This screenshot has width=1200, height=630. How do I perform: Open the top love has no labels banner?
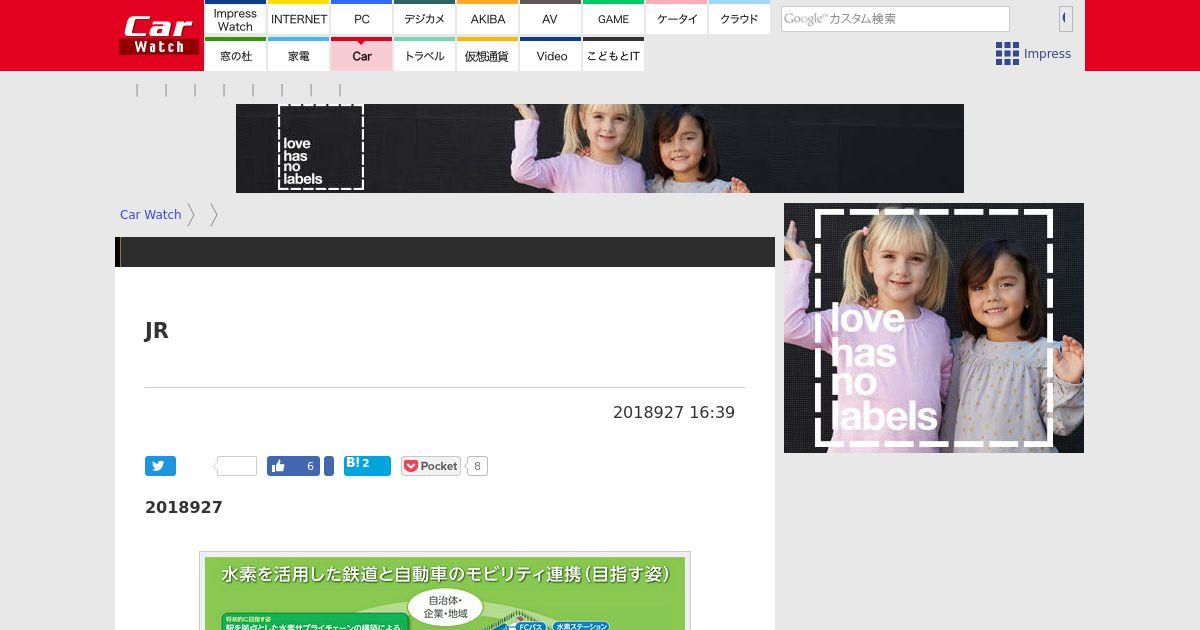(600, 148)
